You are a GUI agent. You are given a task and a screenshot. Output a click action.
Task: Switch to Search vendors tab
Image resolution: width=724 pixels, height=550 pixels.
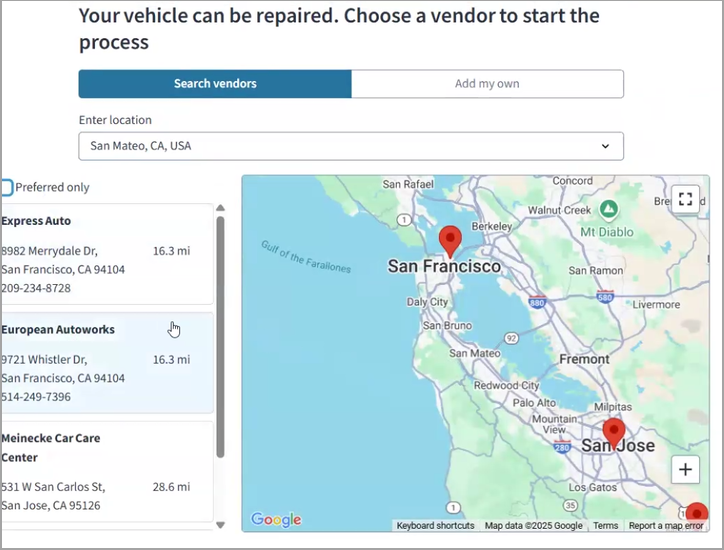point(215,84)
